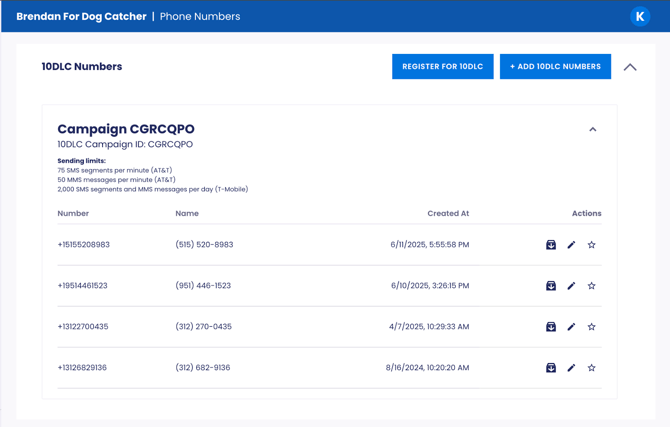The height and width of the screenshot is (427, 670).
Task: Archive the number +13126829136
Action: coord(551,368)
